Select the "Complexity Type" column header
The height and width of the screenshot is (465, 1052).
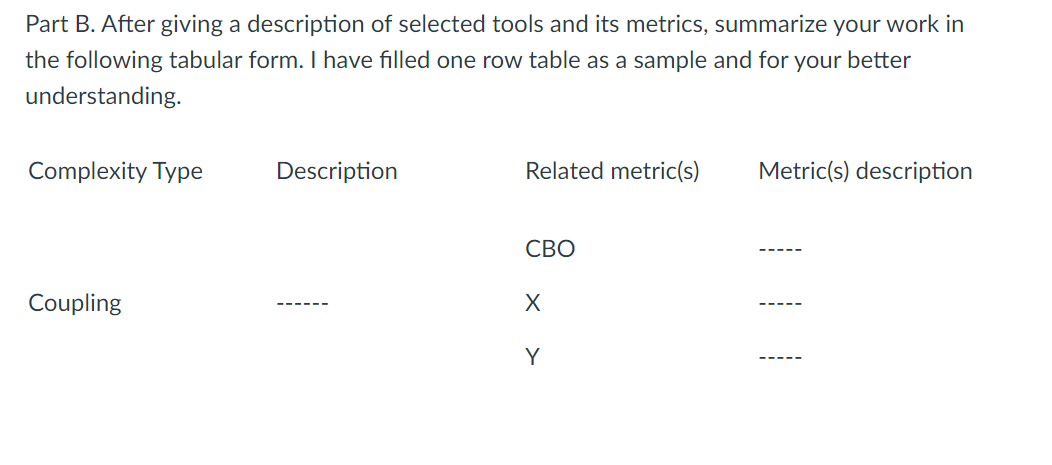coord(115,172)
